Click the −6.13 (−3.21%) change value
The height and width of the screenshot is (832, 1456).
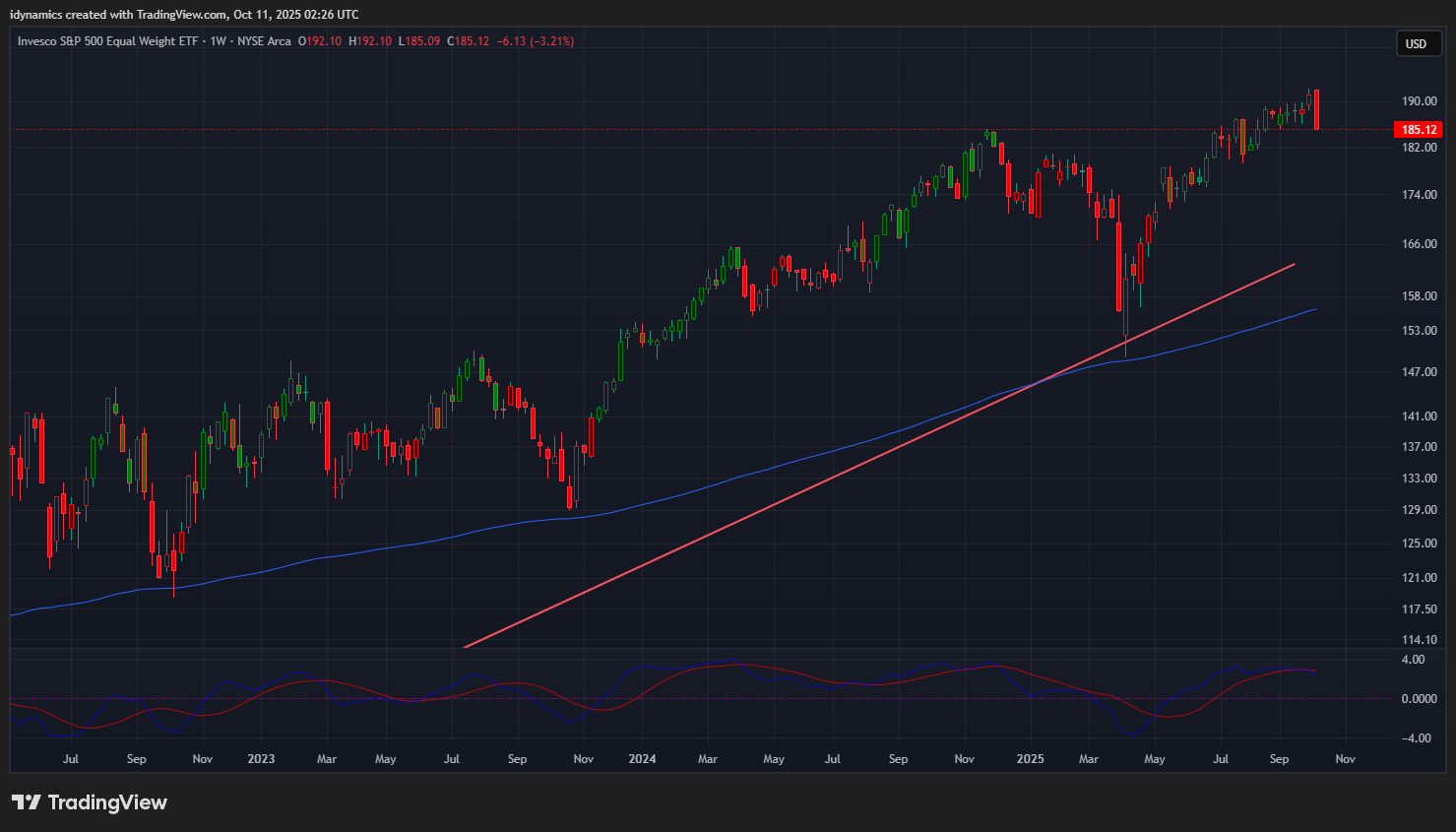coord(535,41)
